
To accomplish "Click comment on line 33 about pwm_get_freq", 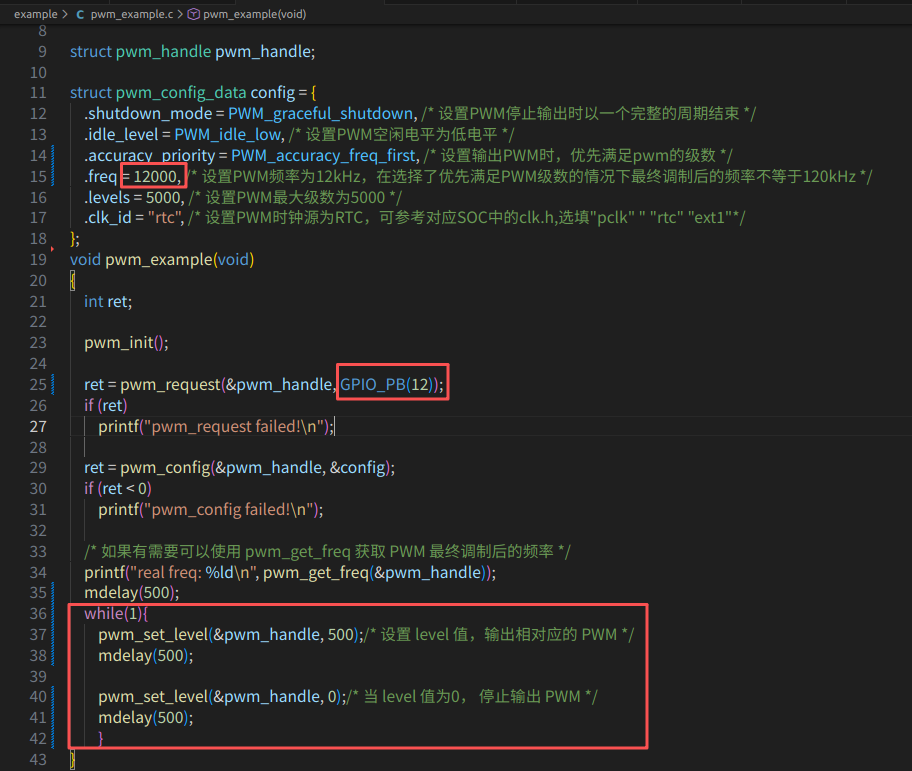I will (327, 551).
